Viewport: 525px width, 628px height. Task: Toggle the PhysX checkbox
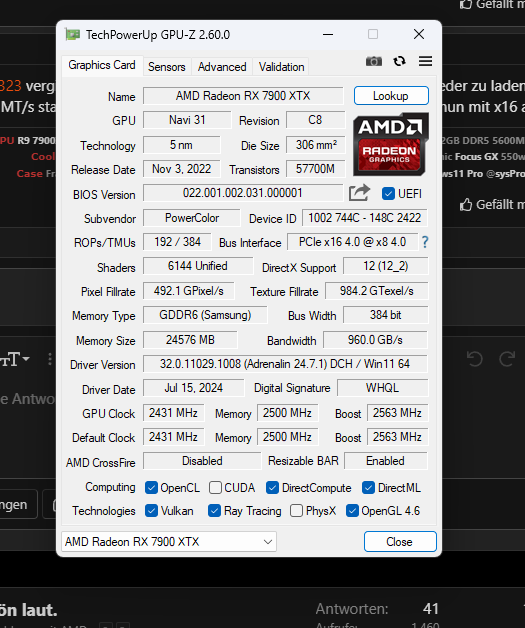tap(296, 511)
